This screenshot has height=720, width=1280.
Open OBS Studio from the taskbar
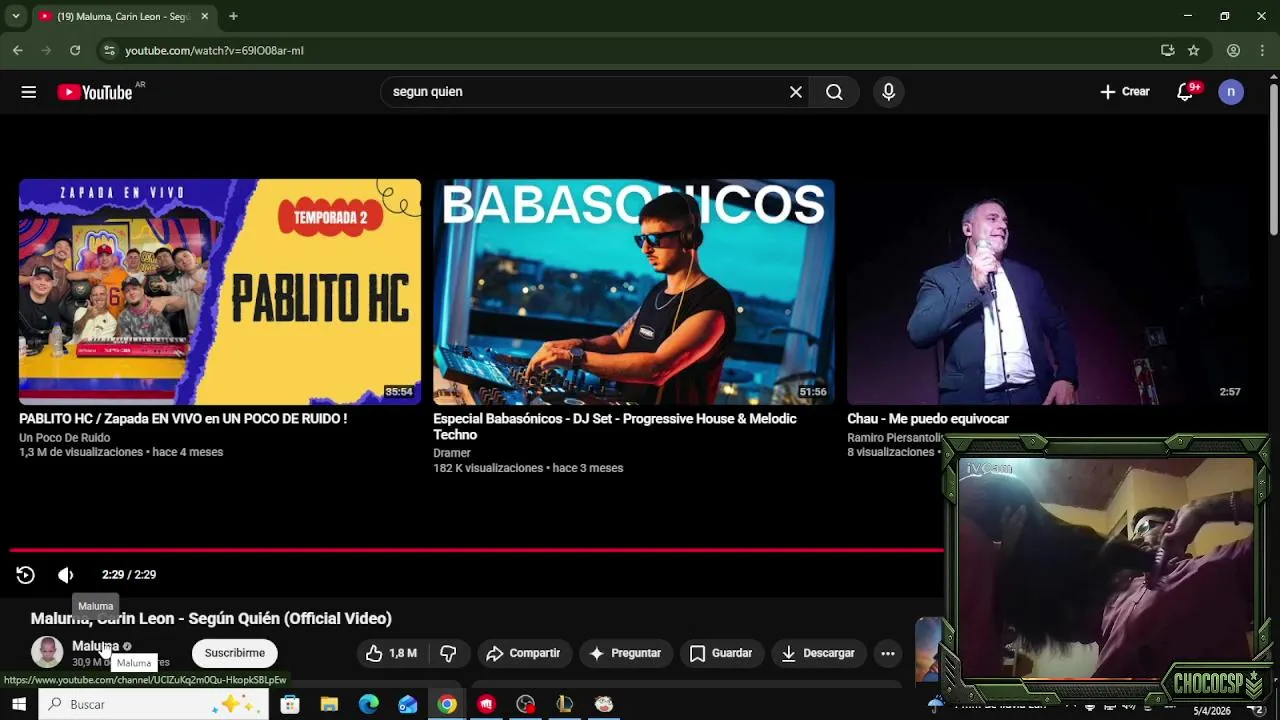point(526,704)
